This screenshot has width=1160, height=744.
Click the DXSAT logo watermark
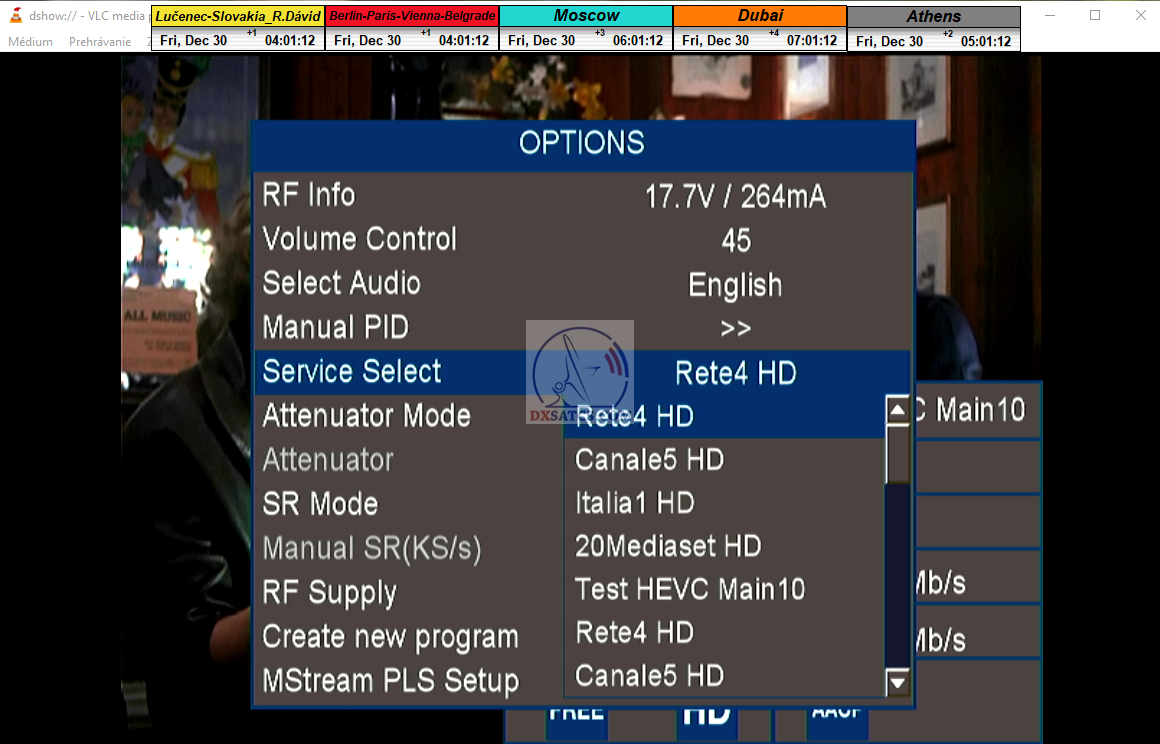tap(580, 371)
